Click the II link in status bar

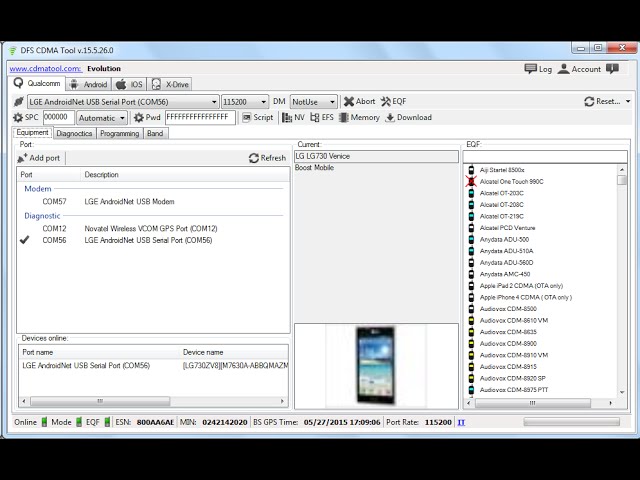point(461,422)
